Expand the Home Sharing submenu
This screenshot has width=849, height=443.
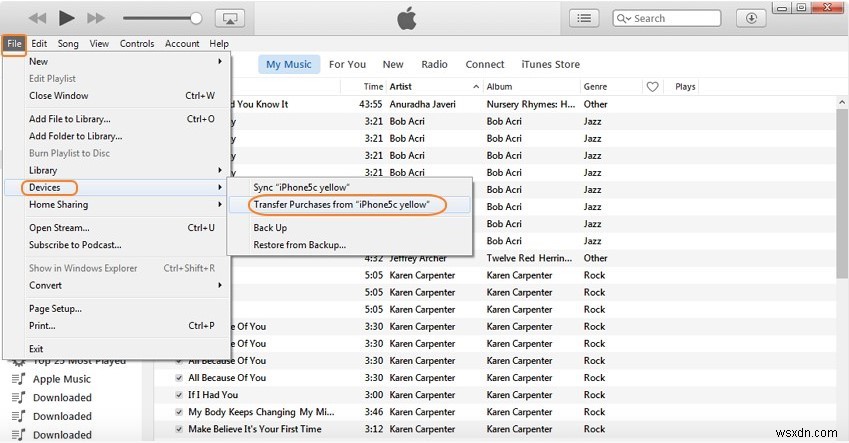click(x=117, y=205)
